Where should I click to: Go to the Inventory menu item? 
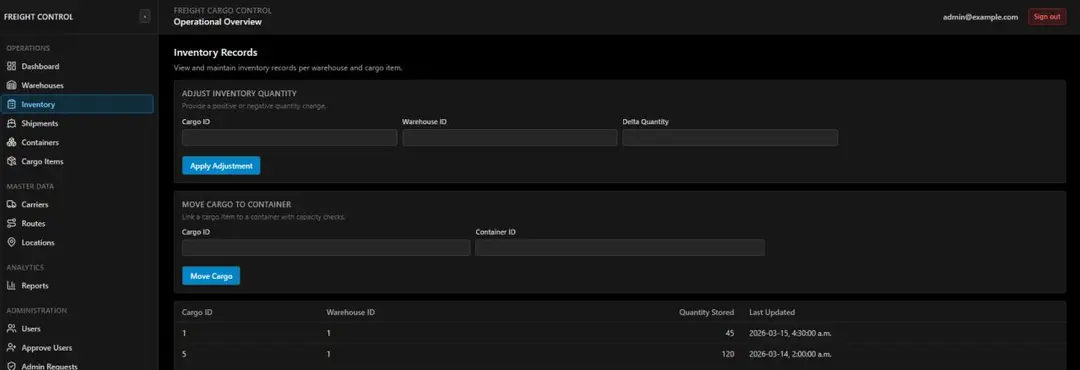point(77,104)
